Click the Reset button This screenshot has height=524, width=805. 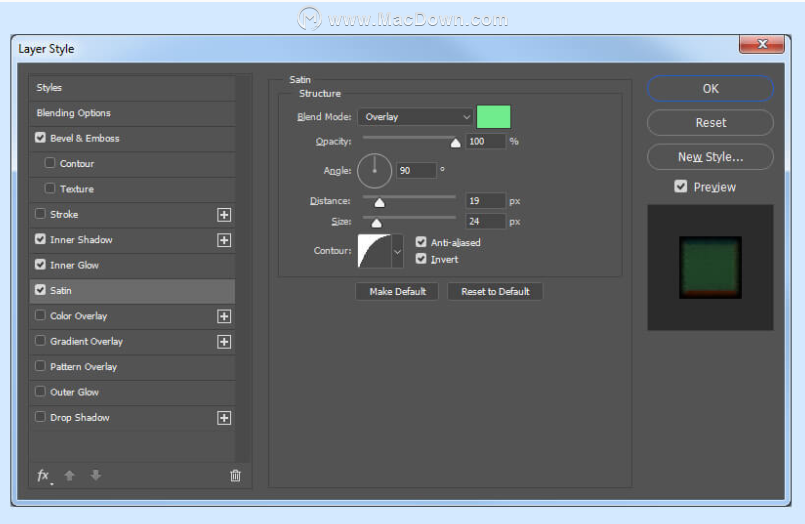[x=711, y=123]
